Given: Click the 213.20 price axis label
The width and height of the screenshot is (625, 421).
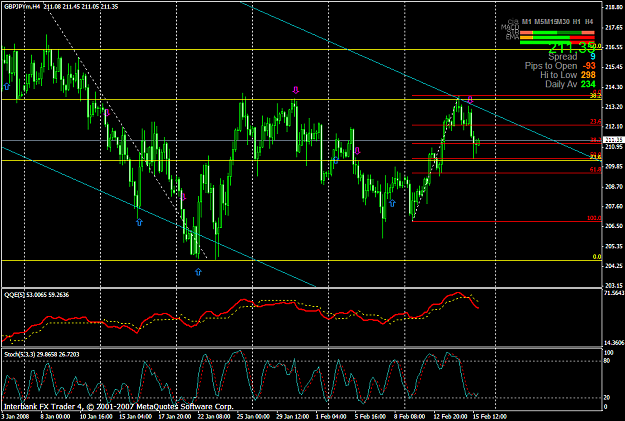Looking at the screenshot, I should 614,106.
